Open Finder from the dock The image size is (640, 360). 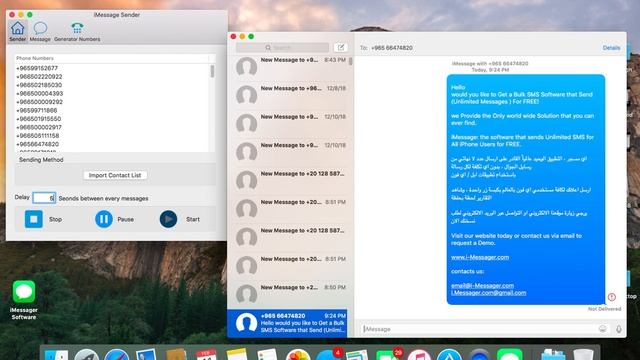(56, 355)
